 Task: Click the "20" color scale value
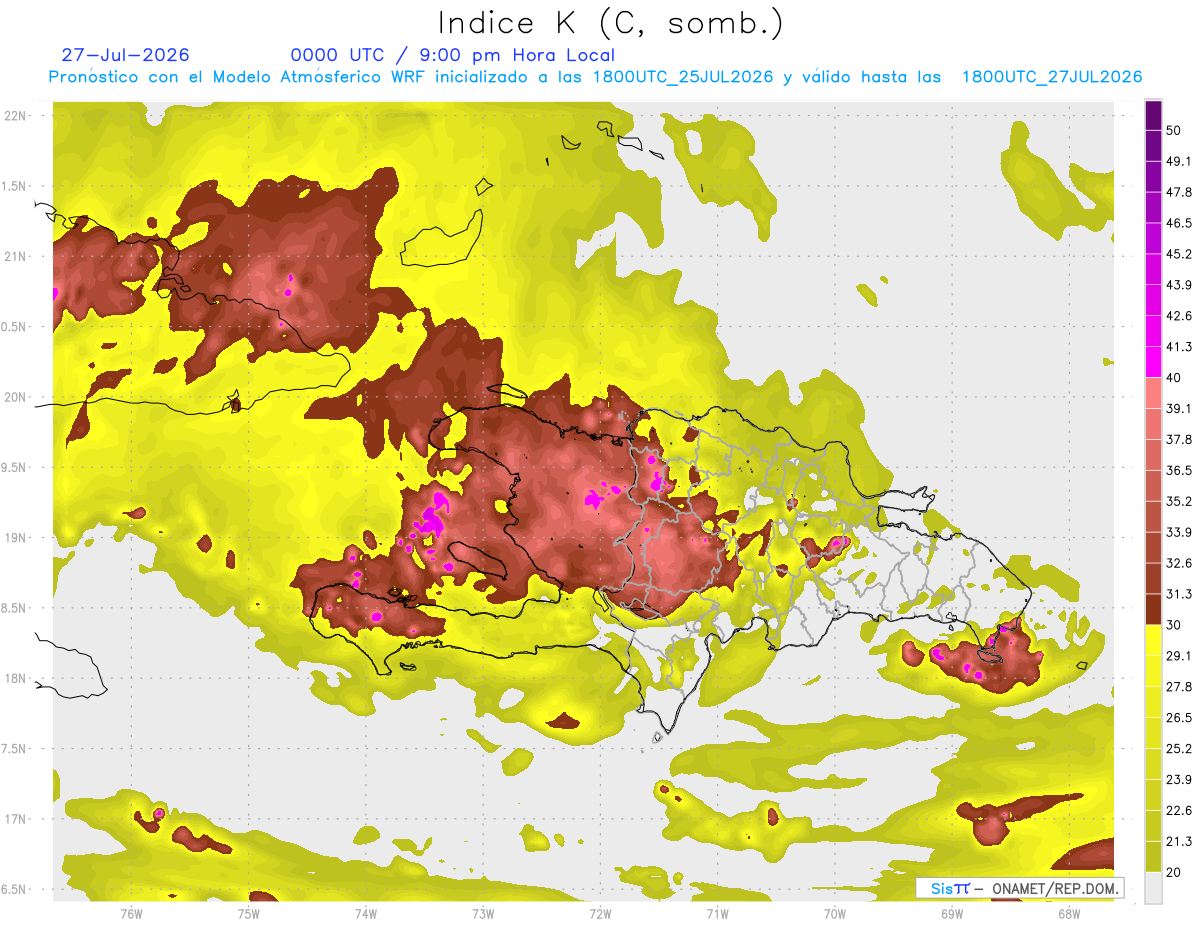pyautogui.click(x=1175, y=873)
